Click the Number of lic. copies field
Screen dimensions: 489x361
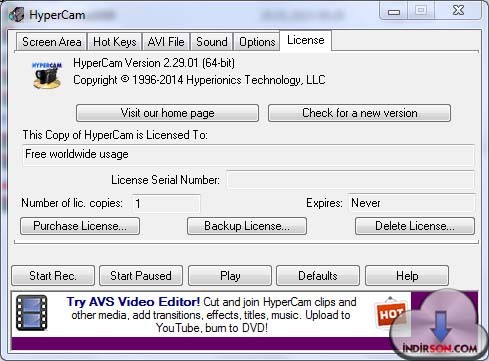166,203
